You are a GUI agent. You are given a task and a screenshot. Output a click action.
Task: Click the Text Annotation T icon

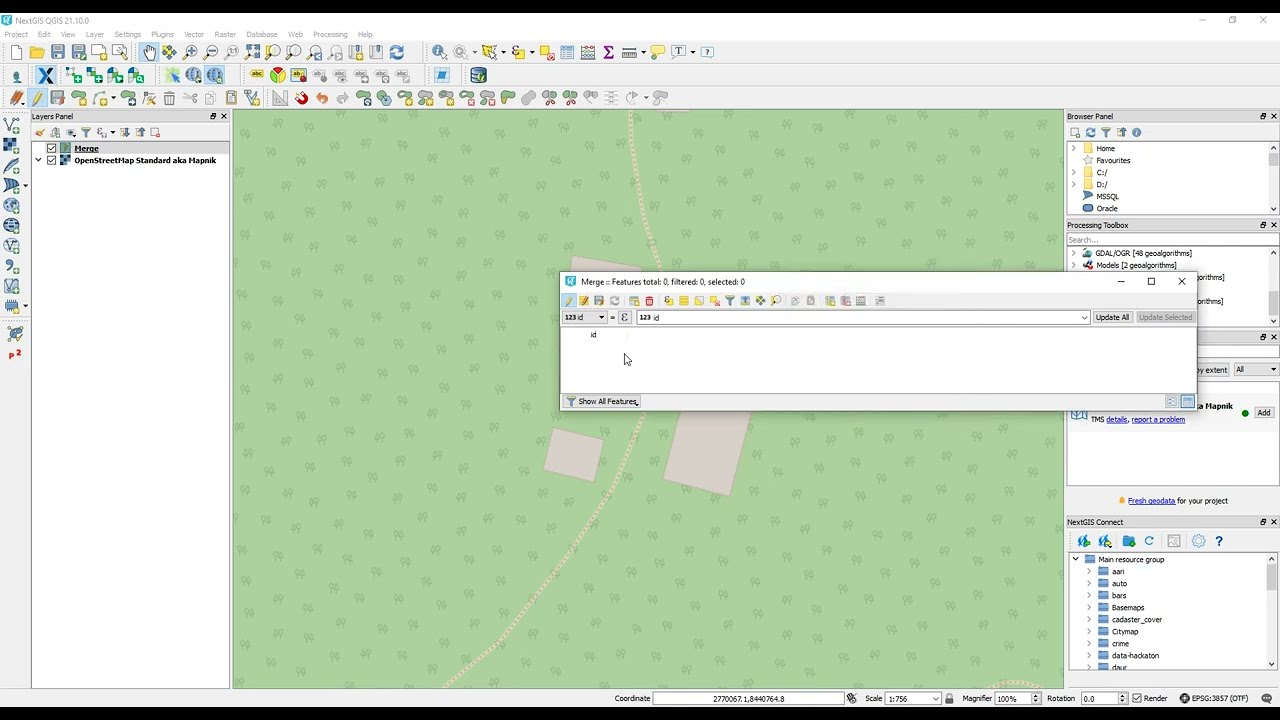[679, 52]
